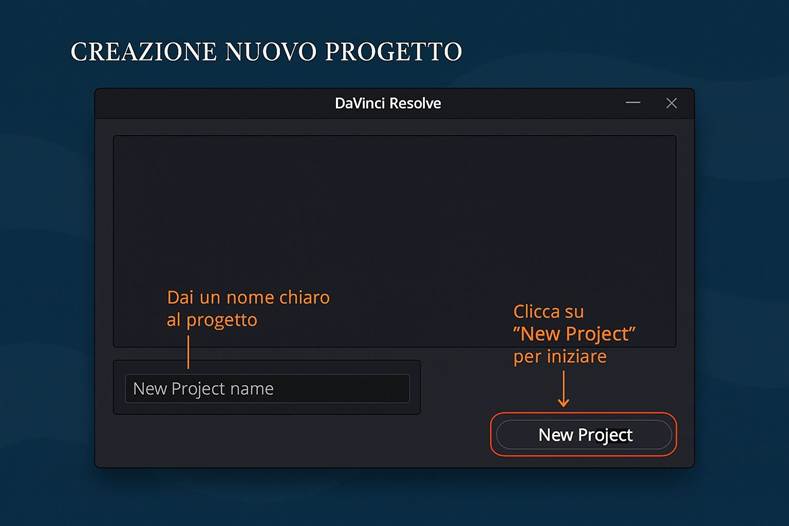Focus the New Project name field
Screen dimensions: 789x526
pos(267,388)
